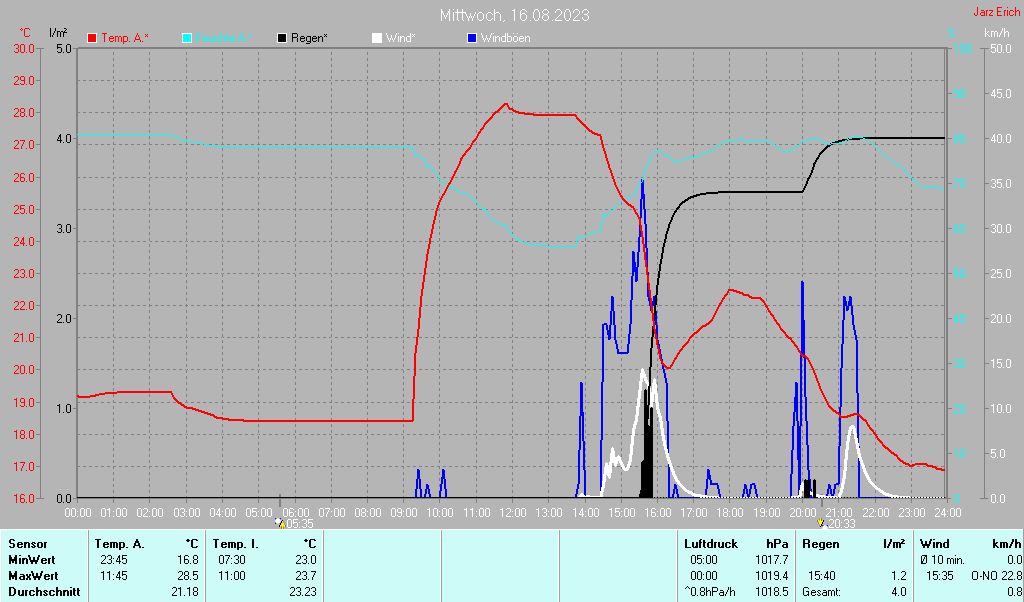The image size is (1024, 602).
Task: Click the Sensor column header in table
Action: coord(27,543)
